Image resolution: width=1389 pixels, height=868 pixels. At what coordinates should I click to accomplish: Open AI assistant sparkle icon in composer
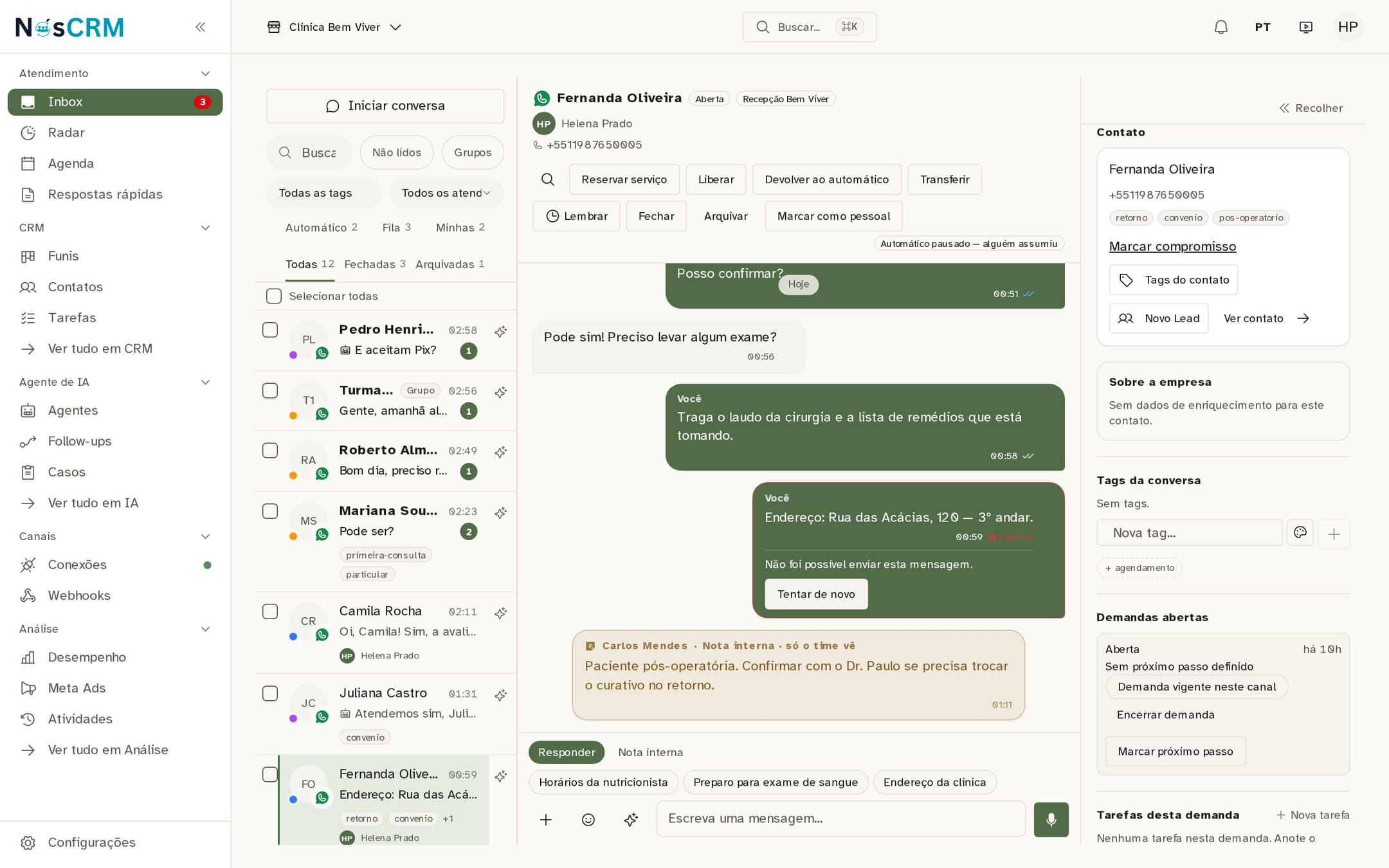(x=630, y=819)
